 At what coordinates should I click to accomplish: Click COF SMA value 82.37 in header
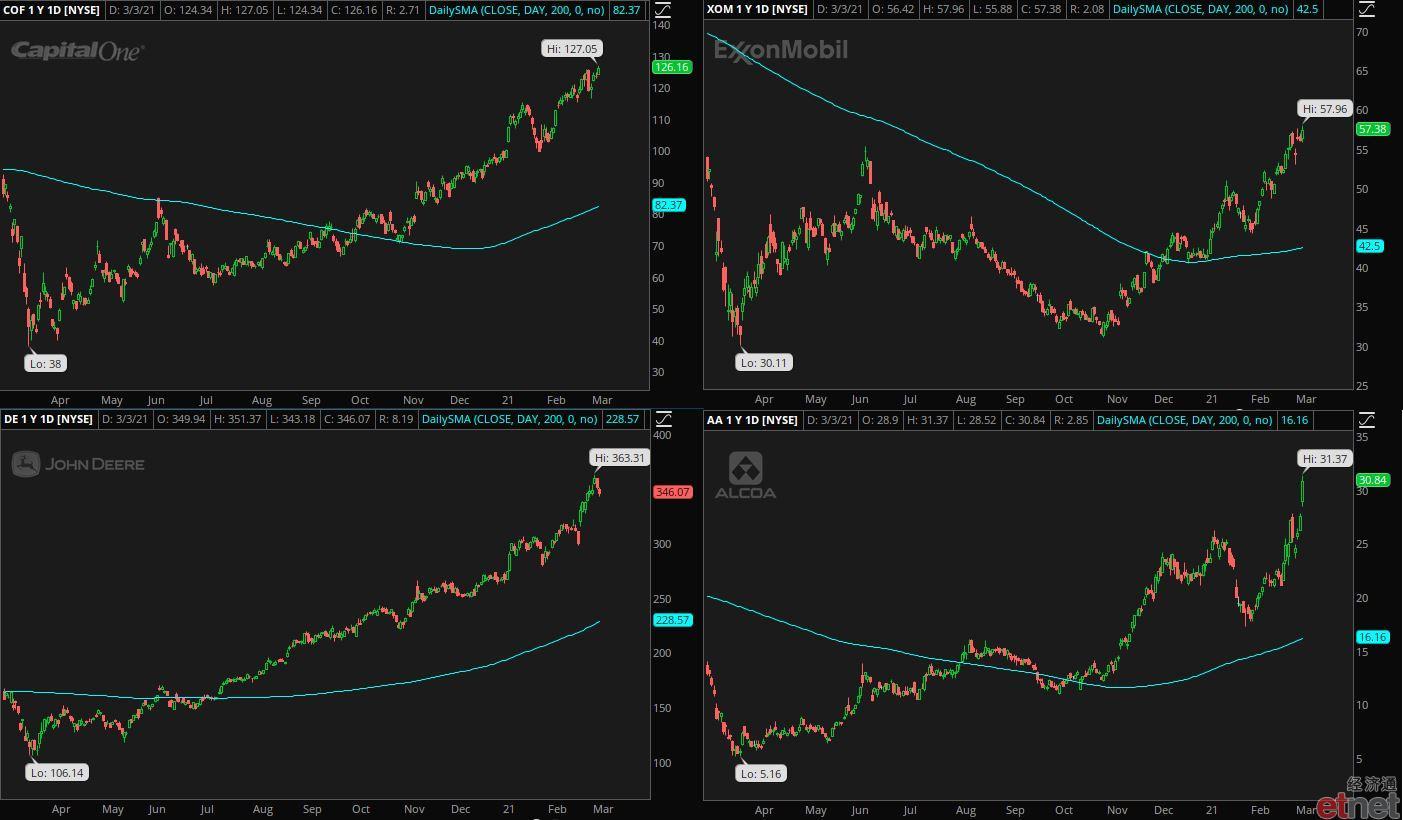[626, 10]
